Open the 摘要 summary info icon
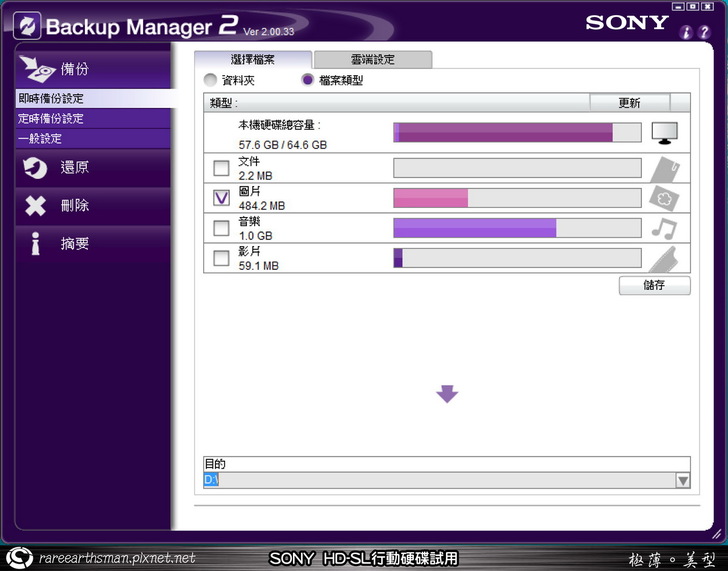Viewport: 728px width, 571px height. coord(35,244)
